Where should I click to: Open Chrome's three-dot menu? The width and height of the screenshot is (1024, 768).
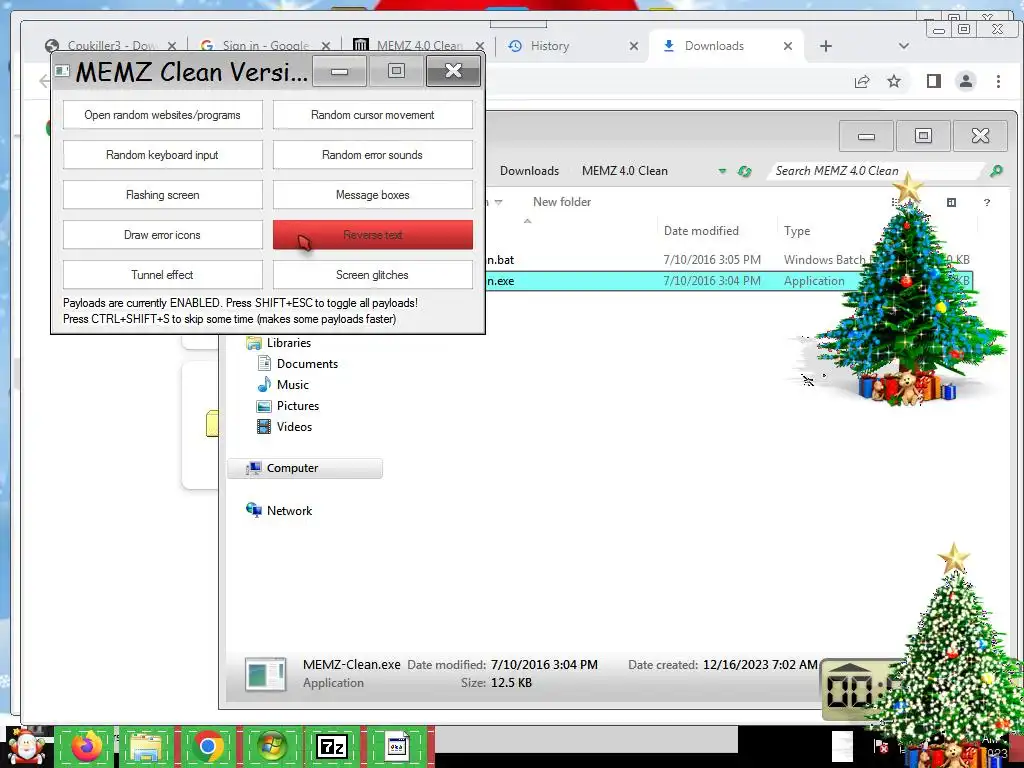(x=998, y=81)
